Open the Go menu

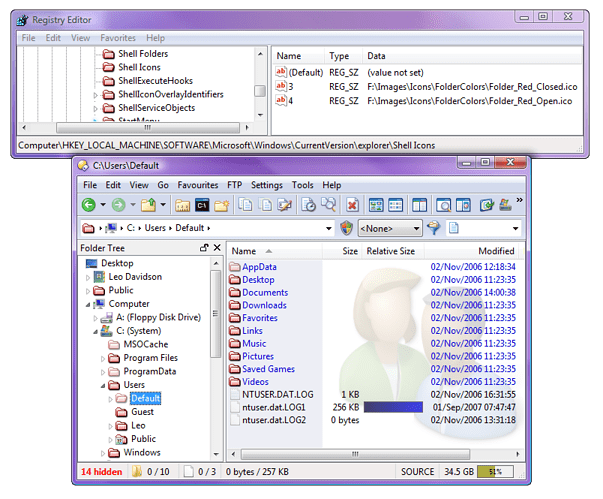[x=163, y=185]
